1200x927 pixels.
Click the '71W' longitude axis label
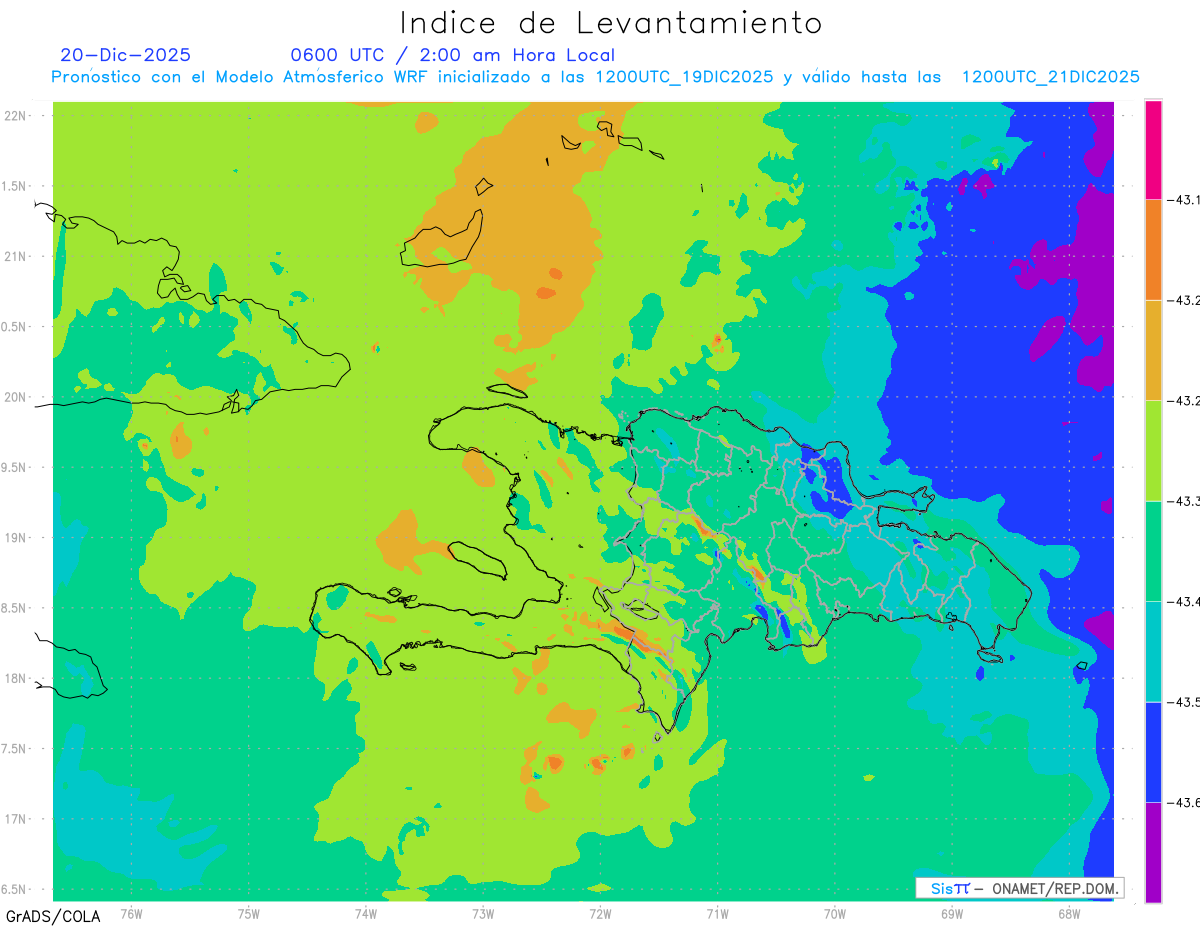tap(717, 913)
